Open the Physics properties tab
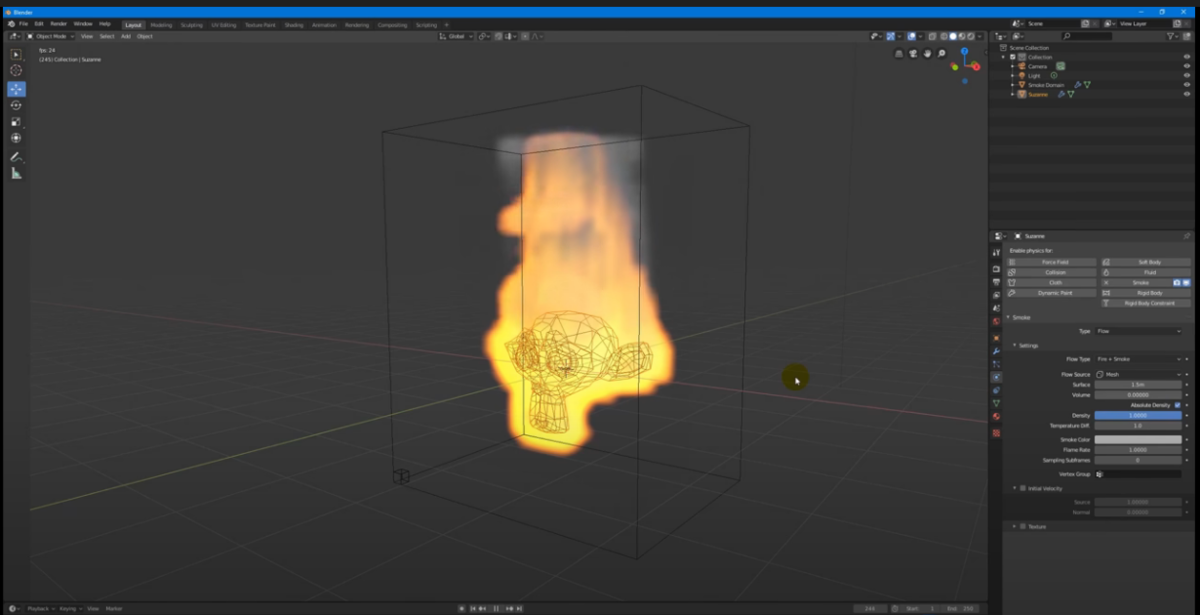The height and width of the screenshot is (615, 1200). (x=996, y=377)
